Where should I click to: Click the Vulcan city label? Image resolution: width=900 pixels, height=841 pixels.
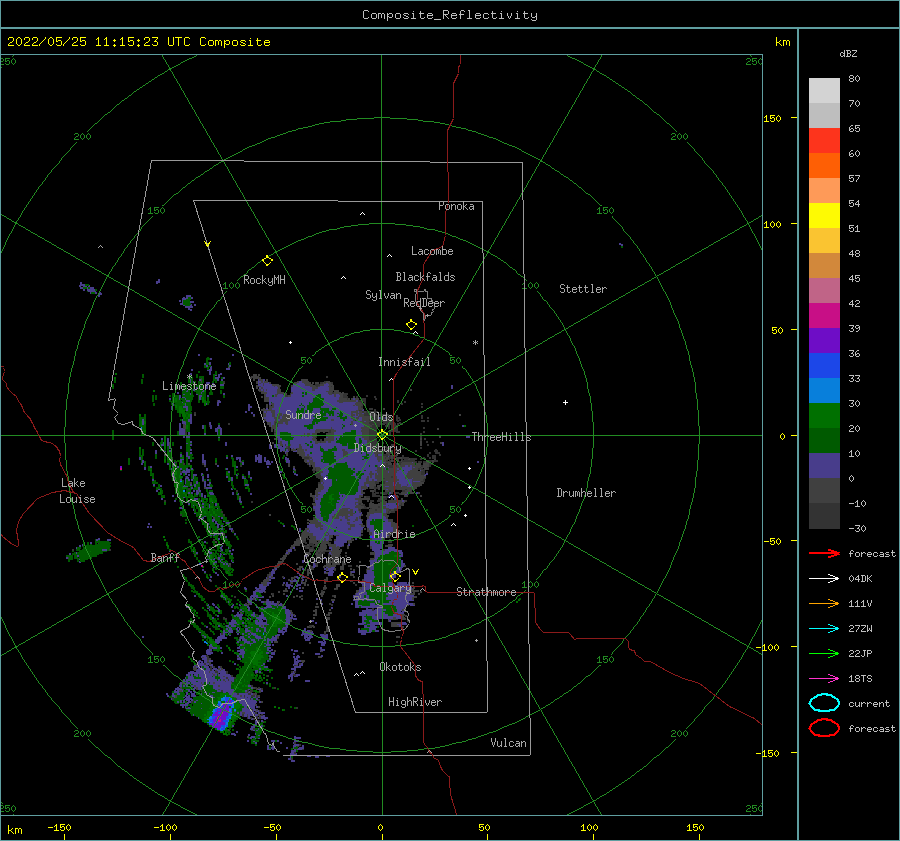click(x=508, y=743)
